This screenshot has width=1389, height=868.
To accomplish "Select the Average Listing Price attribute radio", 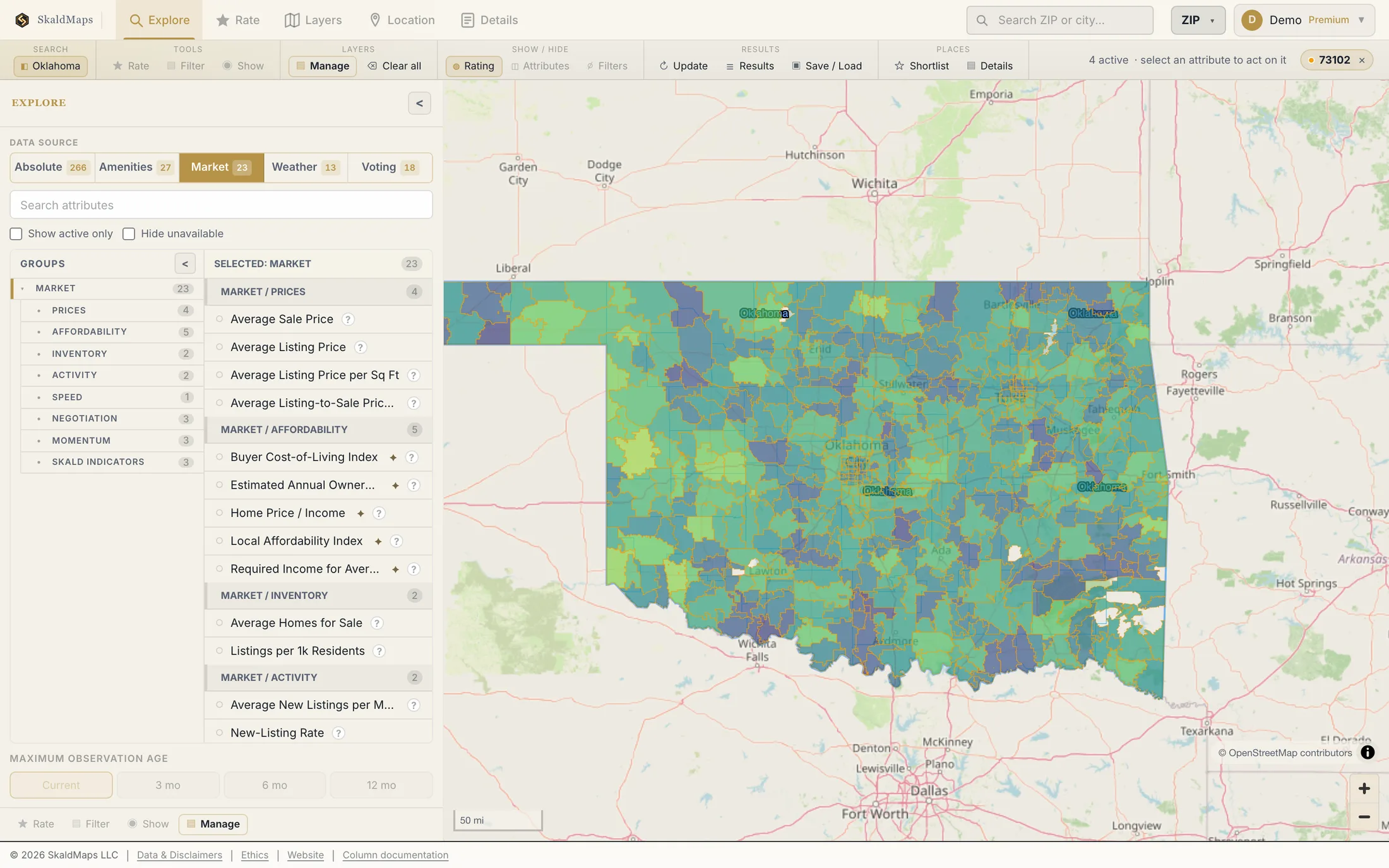I will (220, 347).
